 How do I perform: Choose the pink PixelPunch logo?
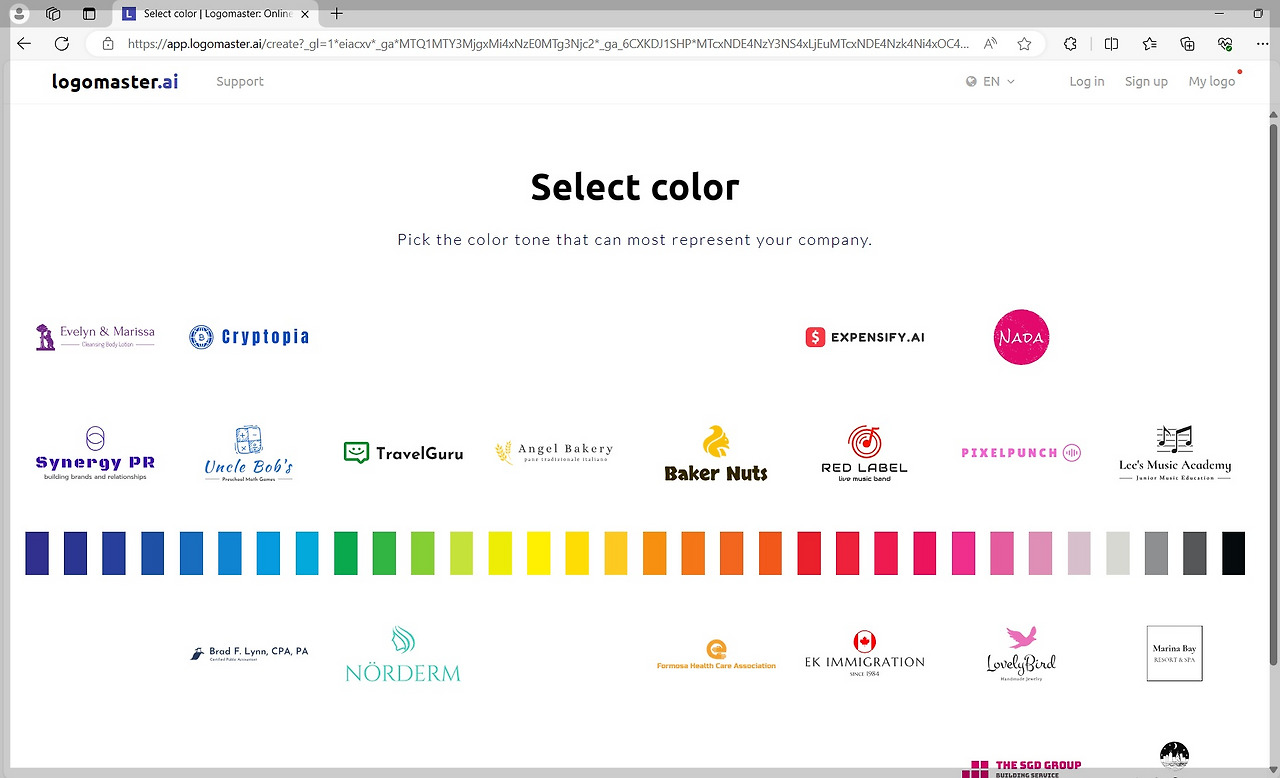[x=1021, y=453]
